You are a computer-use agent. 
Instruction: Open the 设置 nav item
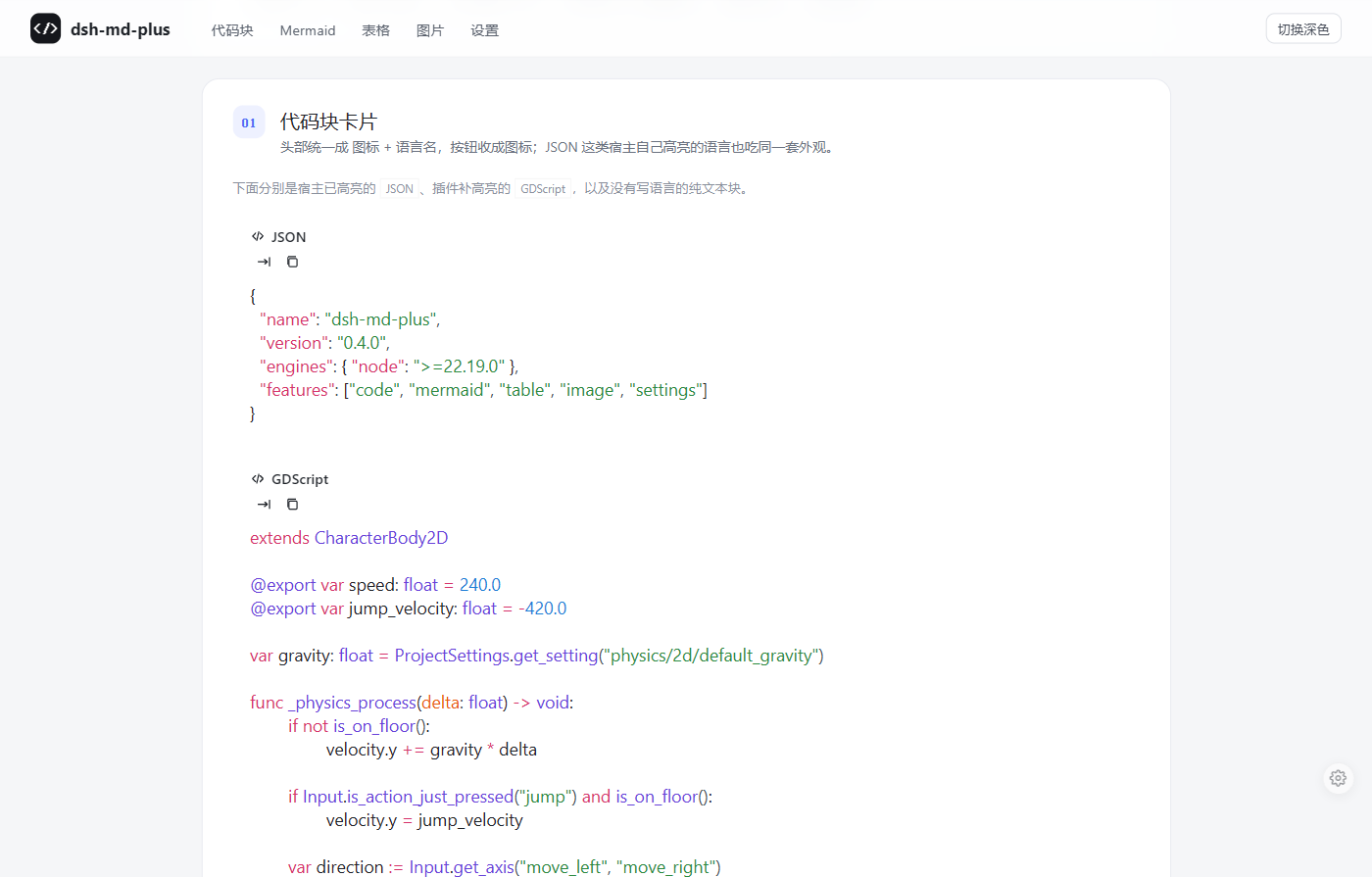pos(484,30)
